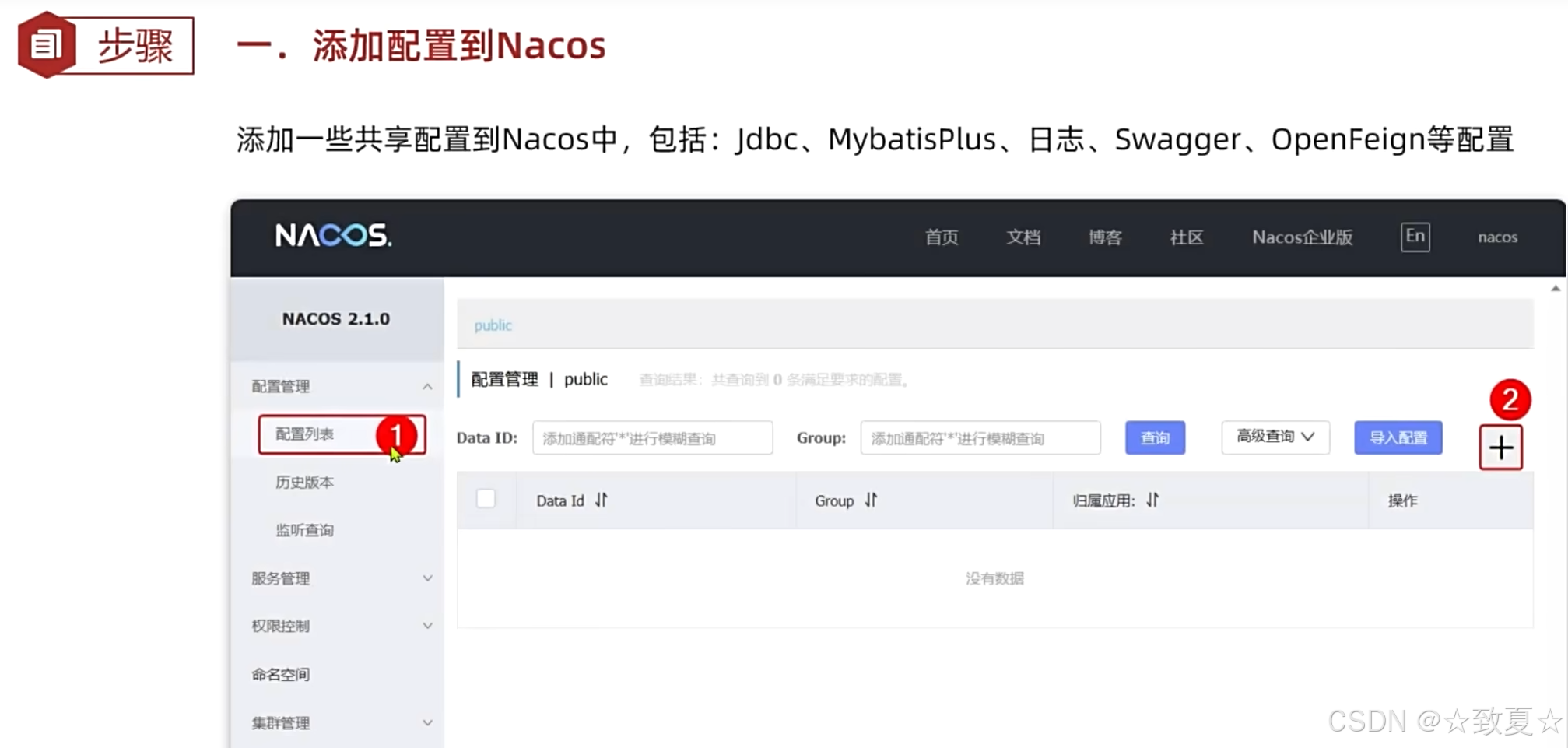The height and width of the screenshot is (748, 1568).
Task: Open Nacos企业版 link
Action: (x=1302, y=237)
